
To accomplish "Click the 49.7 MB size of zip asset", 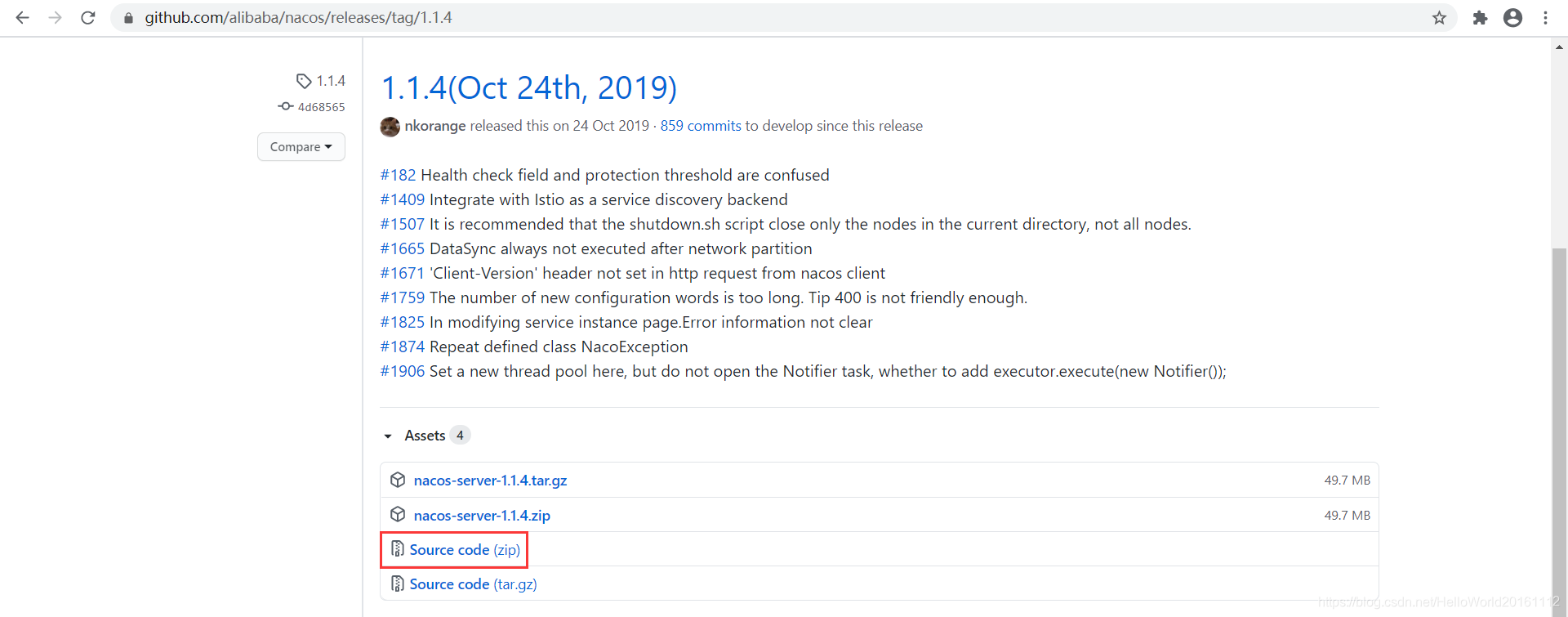I will click(1347, 516).
